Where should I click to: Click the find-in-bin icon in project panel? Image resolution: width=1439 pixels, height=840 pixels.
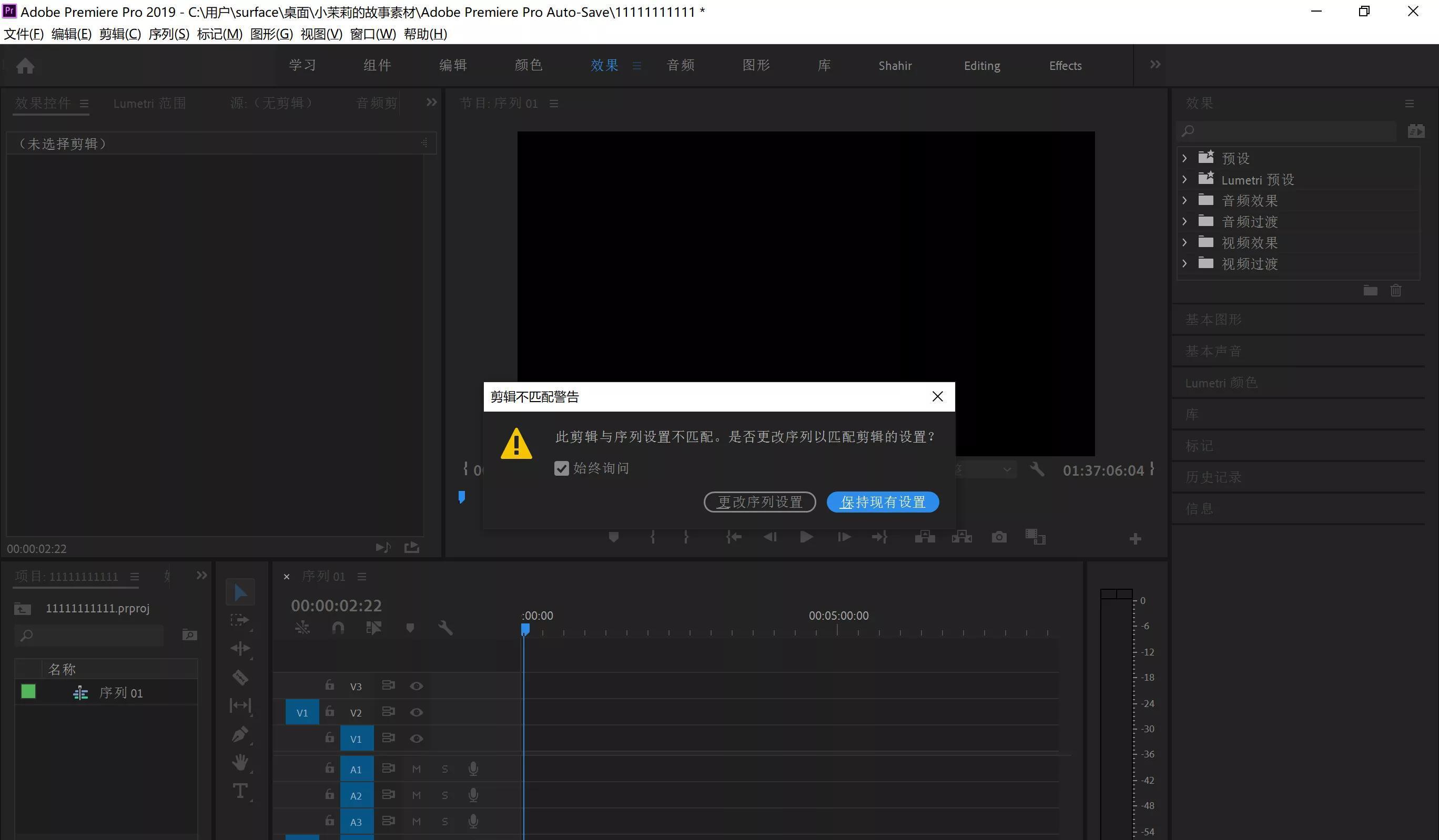(x=189, y=635)
